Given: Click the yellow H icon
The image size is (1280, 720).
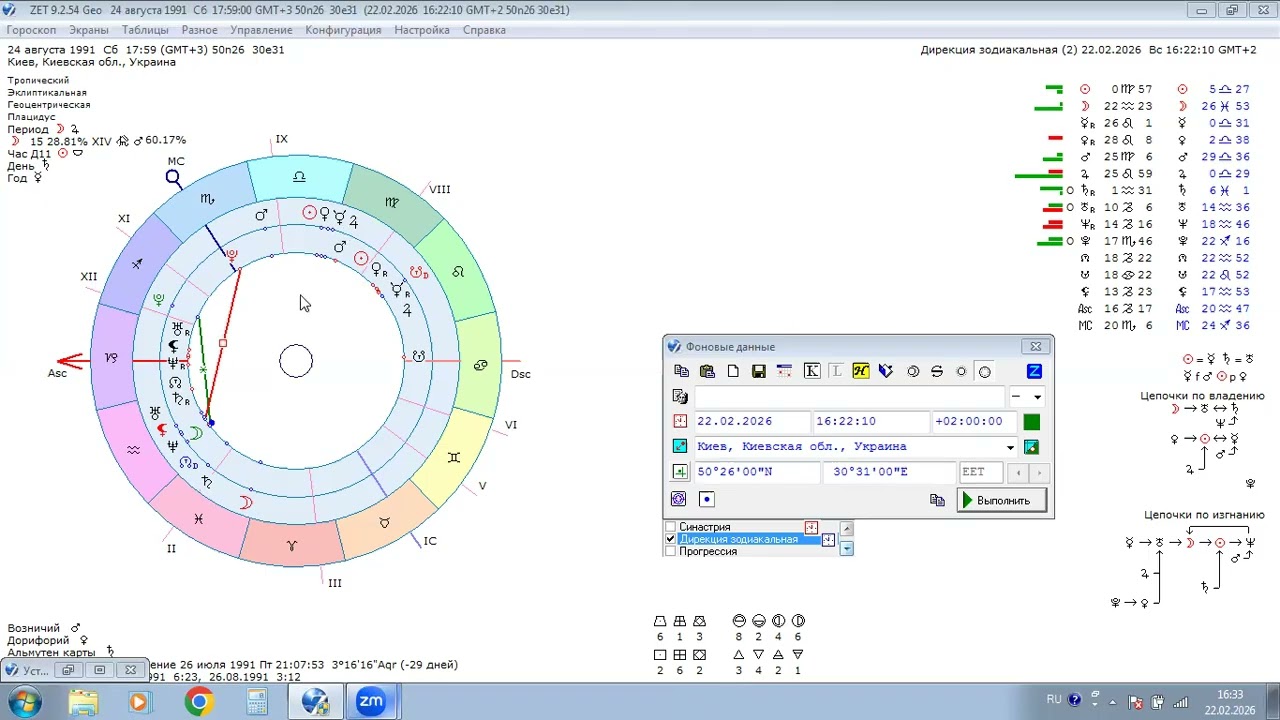Looking at the screenshot, I should click(860, 371).
